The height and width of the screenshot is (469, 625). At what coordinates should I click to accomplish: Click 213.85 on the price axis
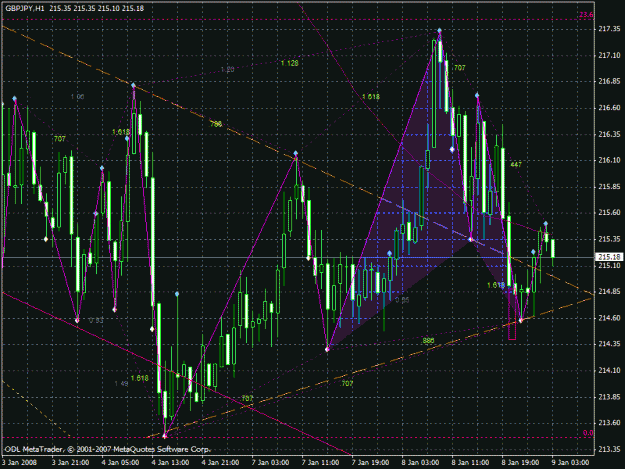(609, 396)
